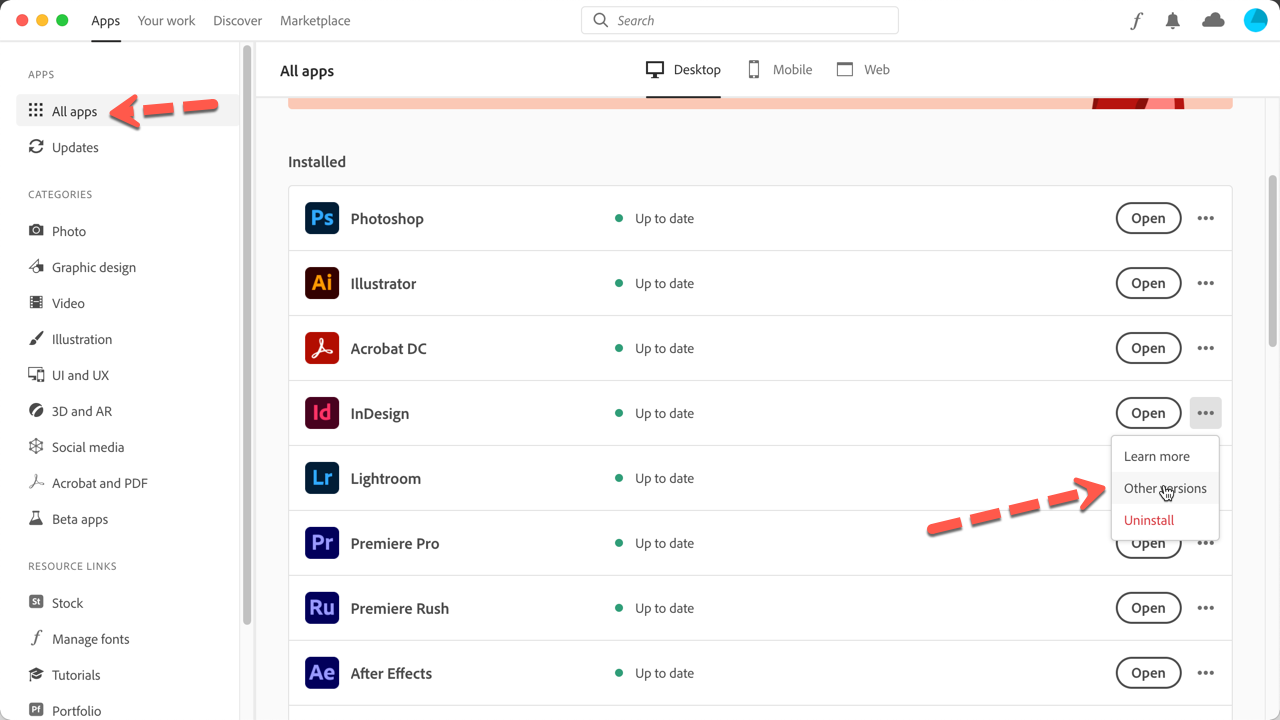
Task: Click the After Effects app icon
Action: pos(322,673)
